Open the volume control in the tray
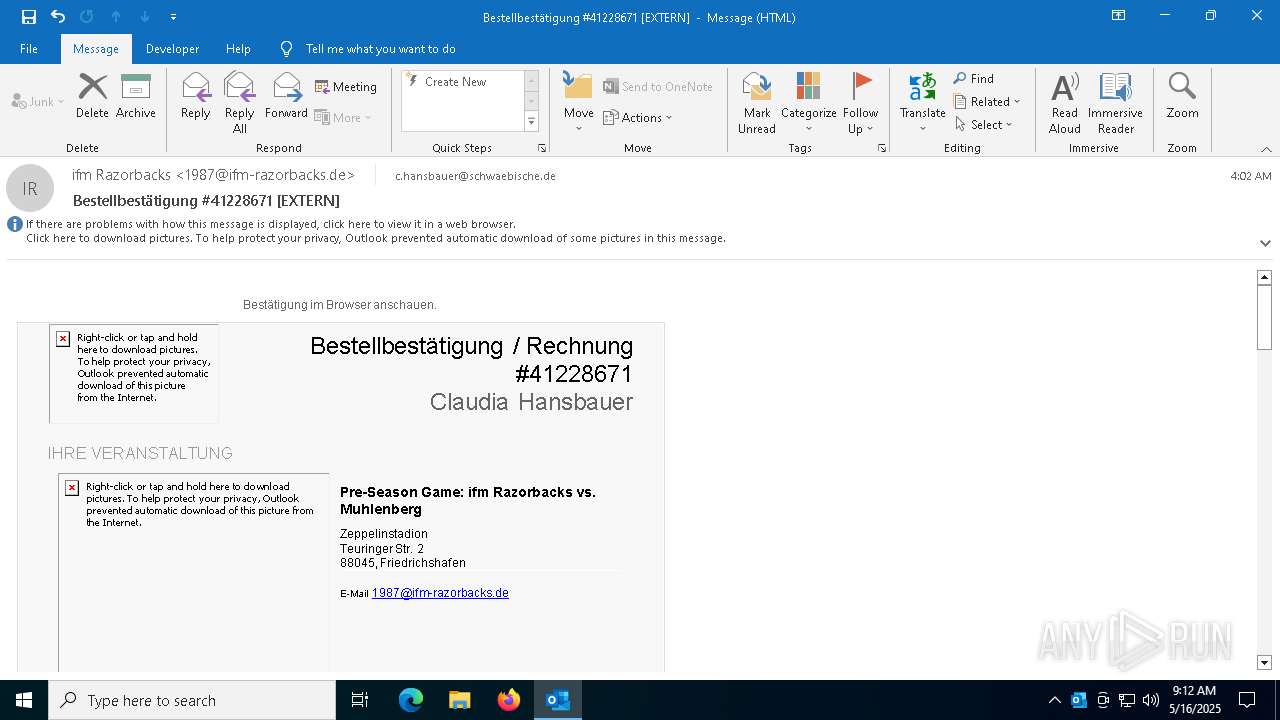Screen dimensions: 1280x720 coord(1151,700)
